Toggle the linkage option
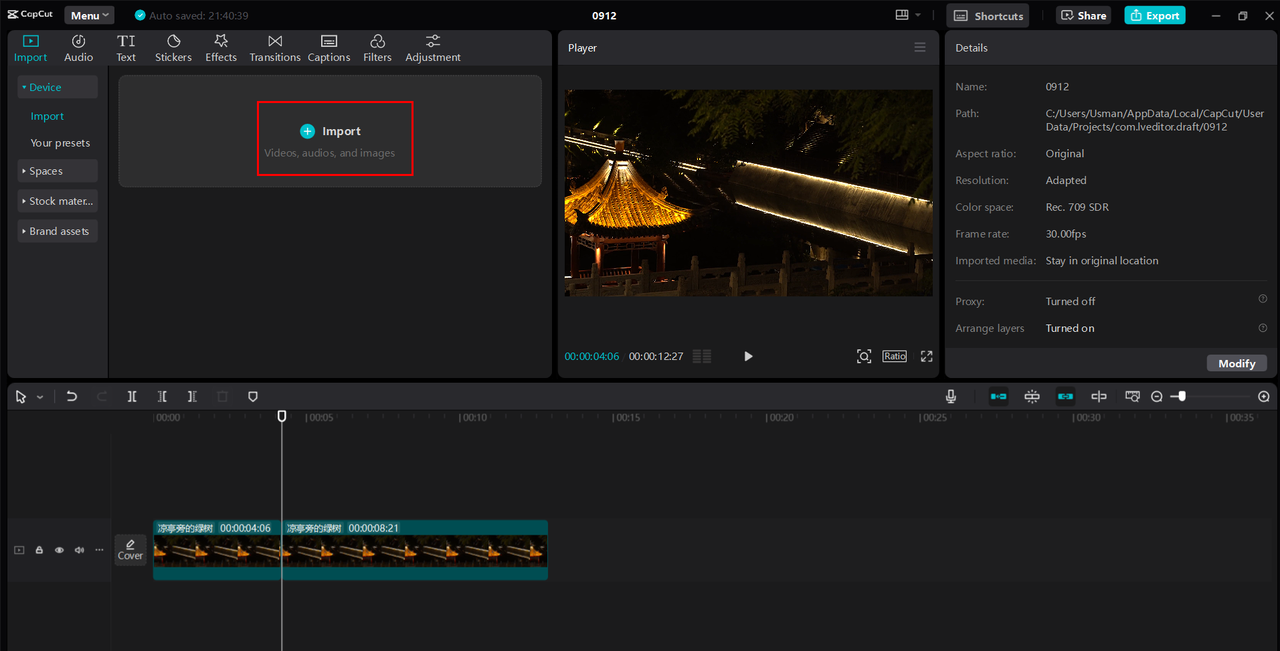Screen dimensions: 1280x651 coord(1065,396)
